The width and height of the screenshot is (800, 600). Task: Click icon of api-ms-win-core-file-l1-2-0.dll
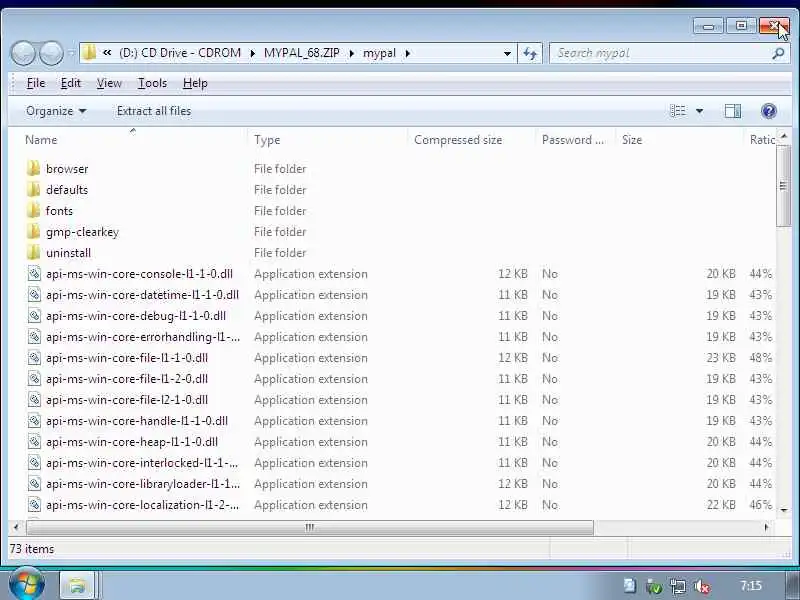pyautogui.click(x=34, y=378)
